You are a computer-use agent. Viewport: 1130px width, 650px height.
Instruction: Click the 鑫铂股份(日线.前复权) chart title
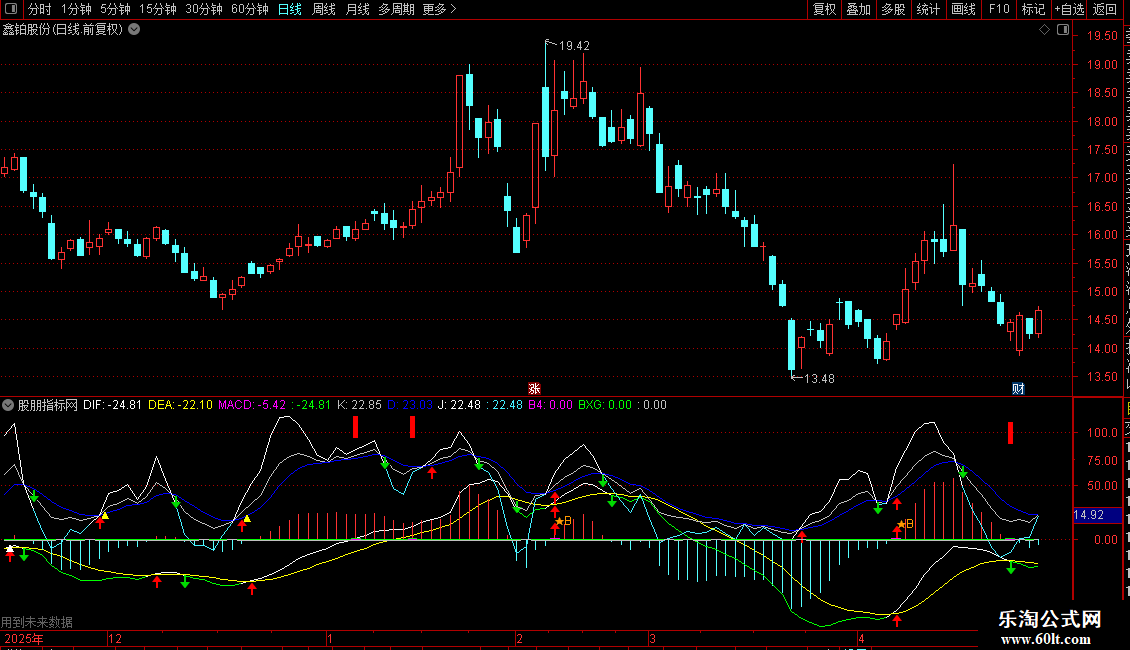(63, 30)
